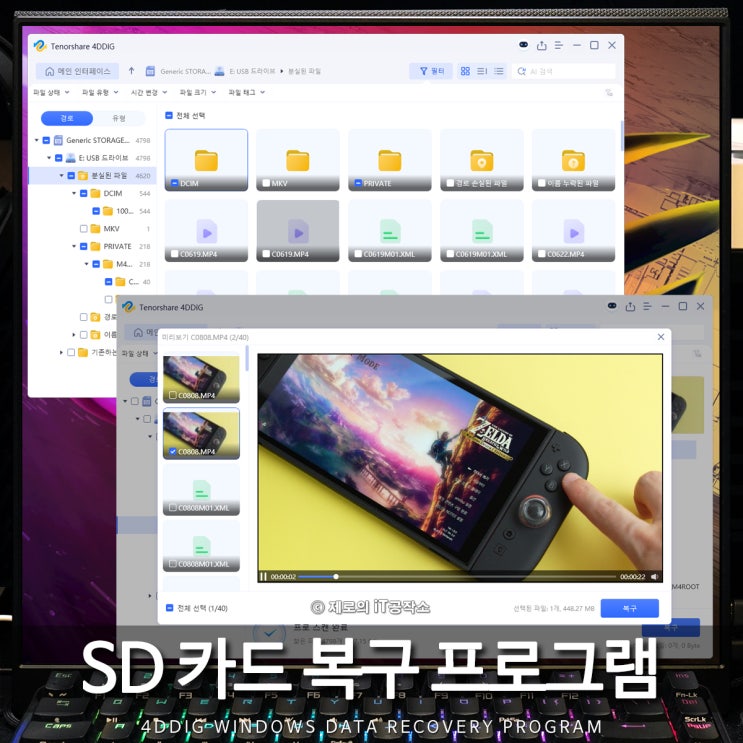Toggle 전체 선택 (1/40) checkbox in preview dialog
The height and width of the screenshot is (743, 743).
tap(169, 608)
